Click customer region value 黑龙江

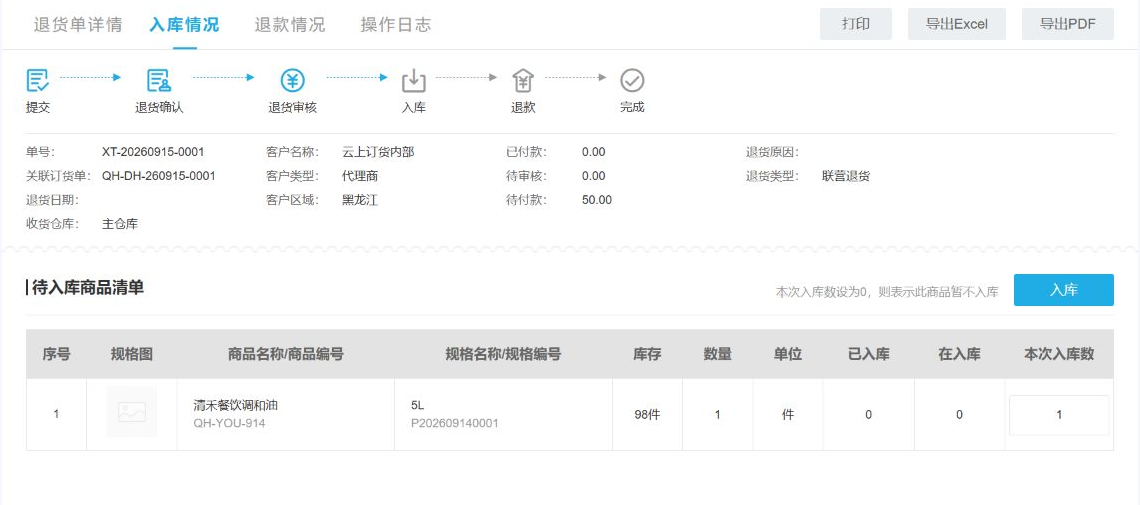[x=360, y=200]
